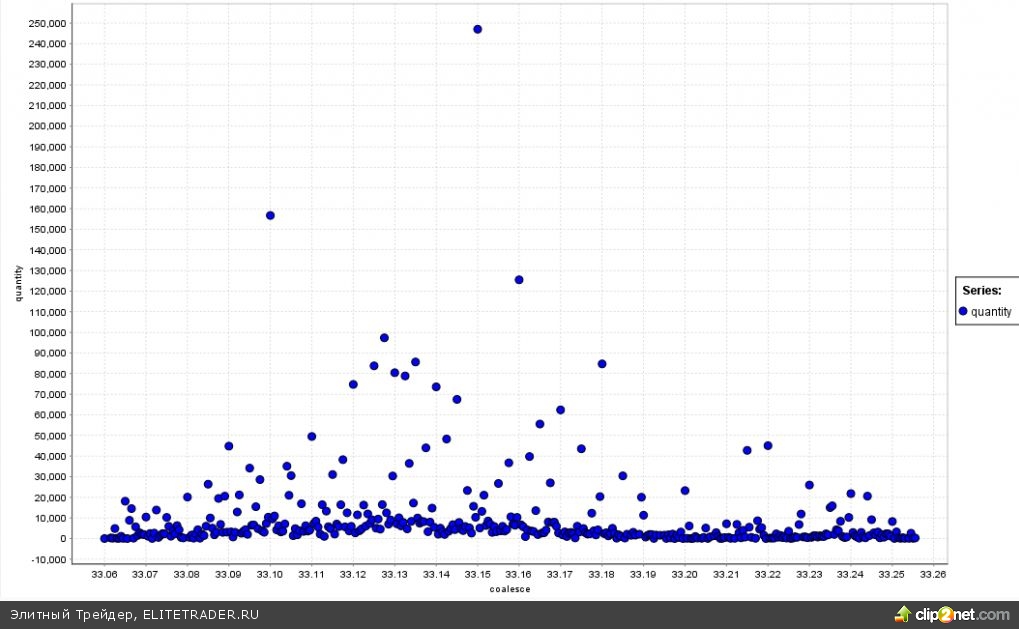Click the 33.26 x-axis tick label

pos(933,575)
